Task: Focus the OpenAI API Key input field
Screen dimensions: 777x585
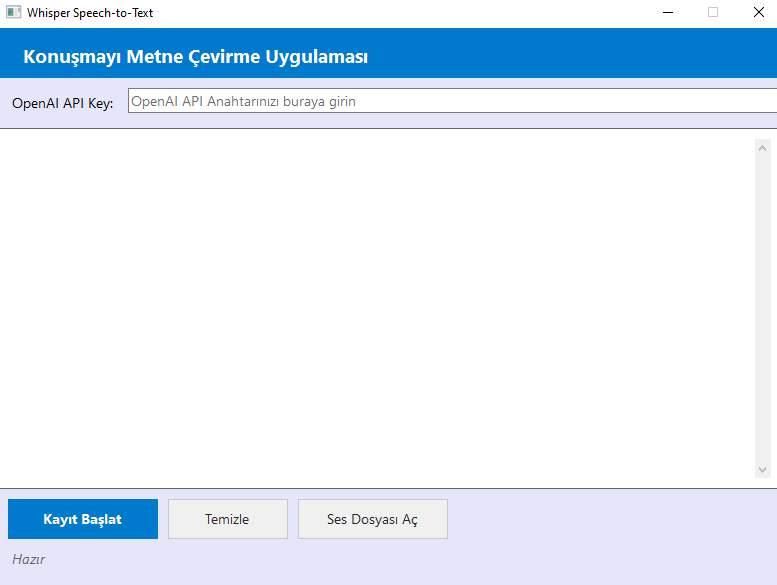Action: (x=450, y=101)
